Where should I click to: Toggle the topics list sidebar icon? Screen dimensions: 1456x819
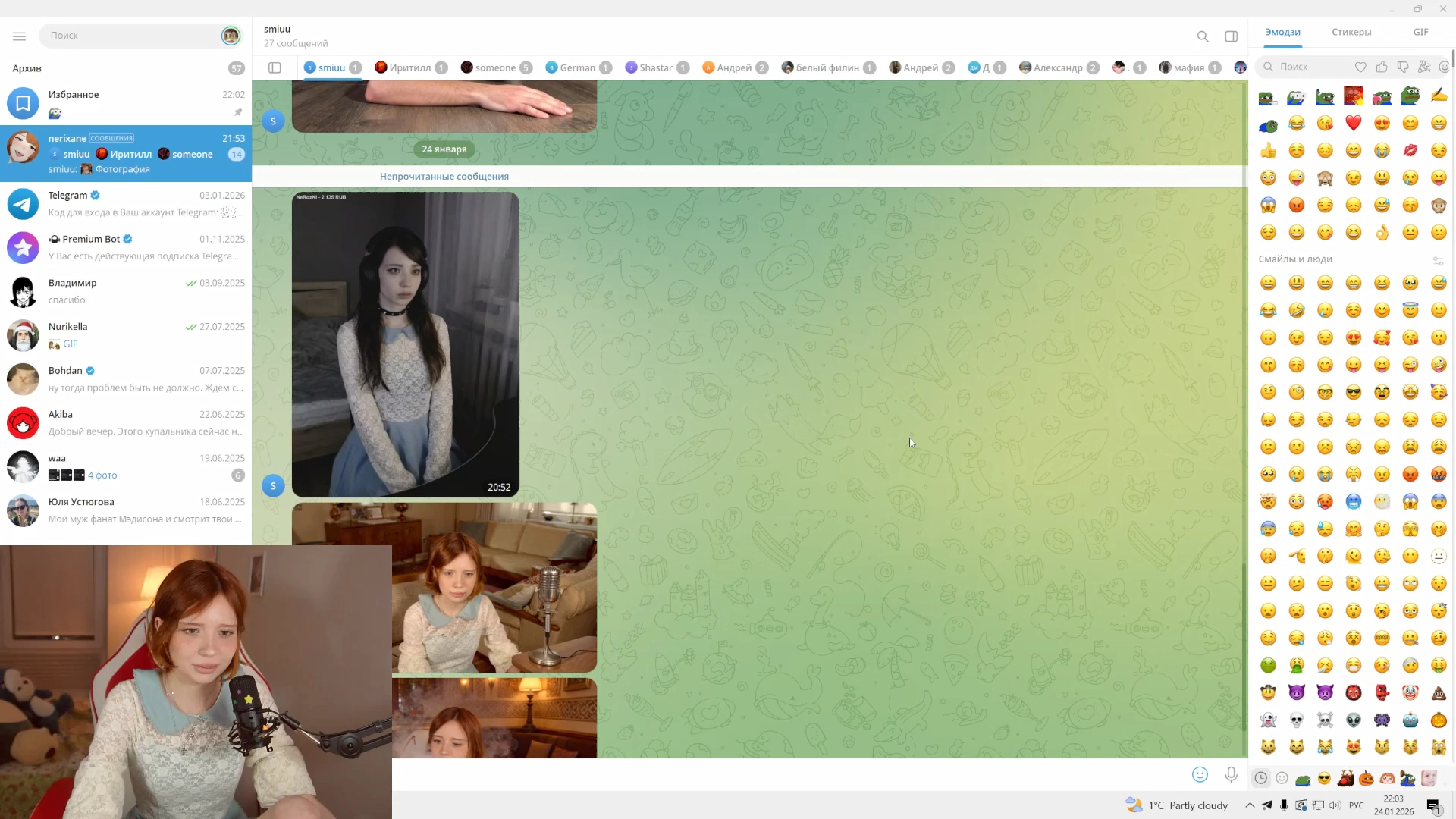[x=275, y=67]
